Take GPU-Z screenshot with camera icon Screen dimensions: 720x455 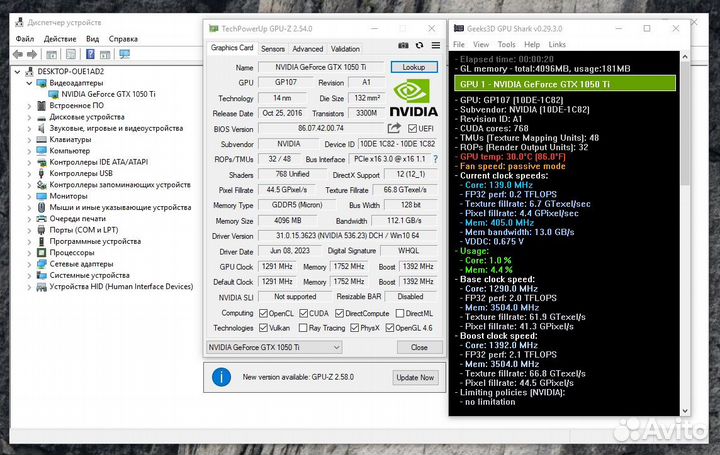403,45
